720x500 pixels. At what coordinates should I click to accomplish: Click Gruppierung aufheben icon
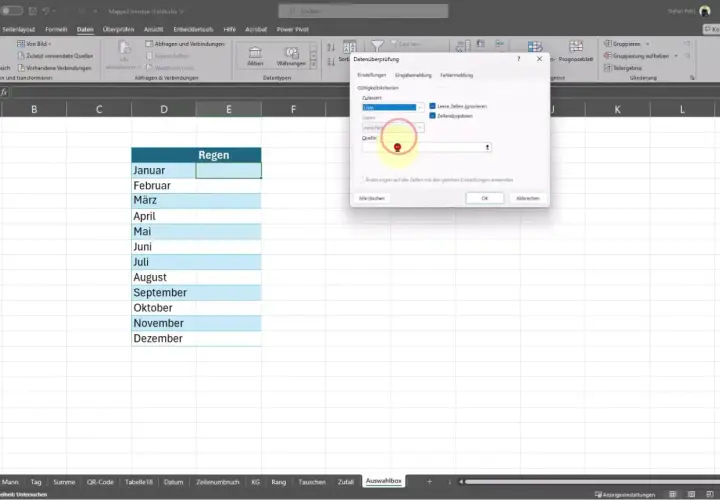click(x=608, y=56)
